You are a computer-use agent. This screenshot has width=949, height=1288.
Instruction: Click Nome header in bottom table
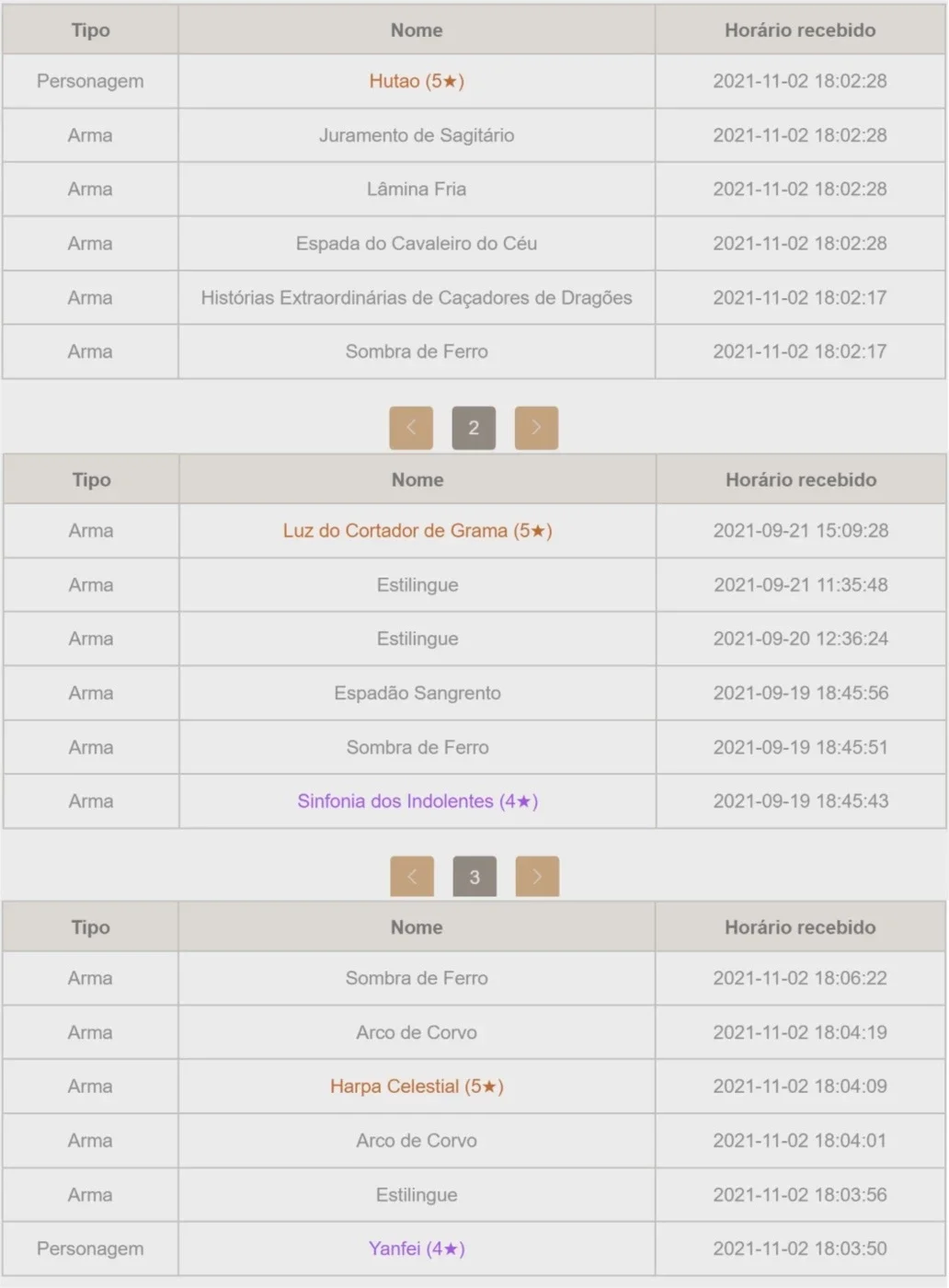(x=417, y=927)
